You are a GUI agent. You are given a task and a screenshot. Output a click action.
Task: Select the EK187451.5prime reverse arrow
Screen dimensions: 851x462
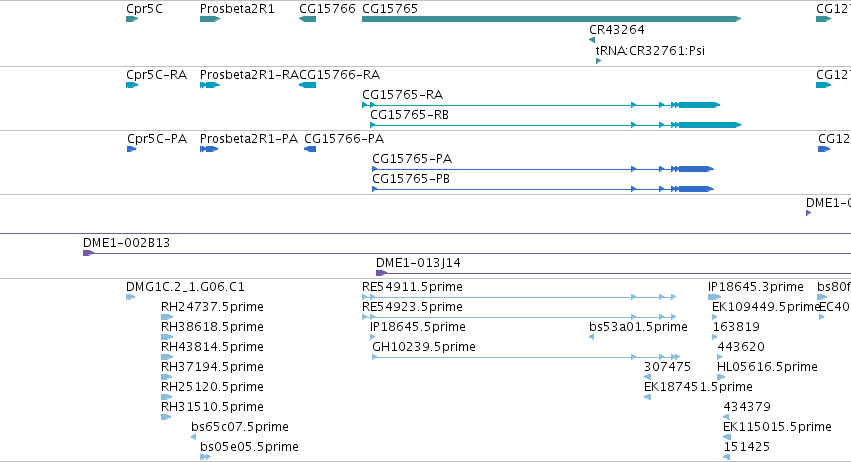(x=647, y=397)
